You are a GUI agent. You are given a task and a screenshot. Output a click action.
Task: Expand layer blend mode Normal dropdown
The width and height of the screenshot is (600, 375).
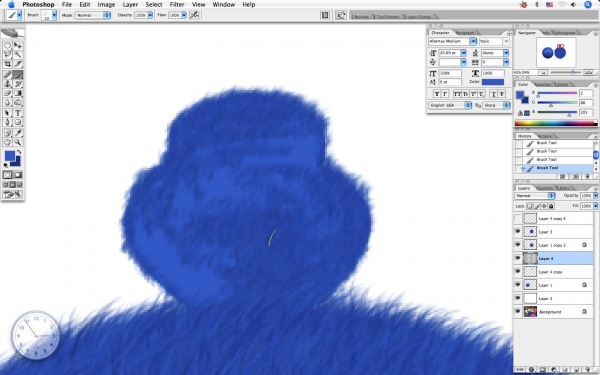[x=535, y=196]
